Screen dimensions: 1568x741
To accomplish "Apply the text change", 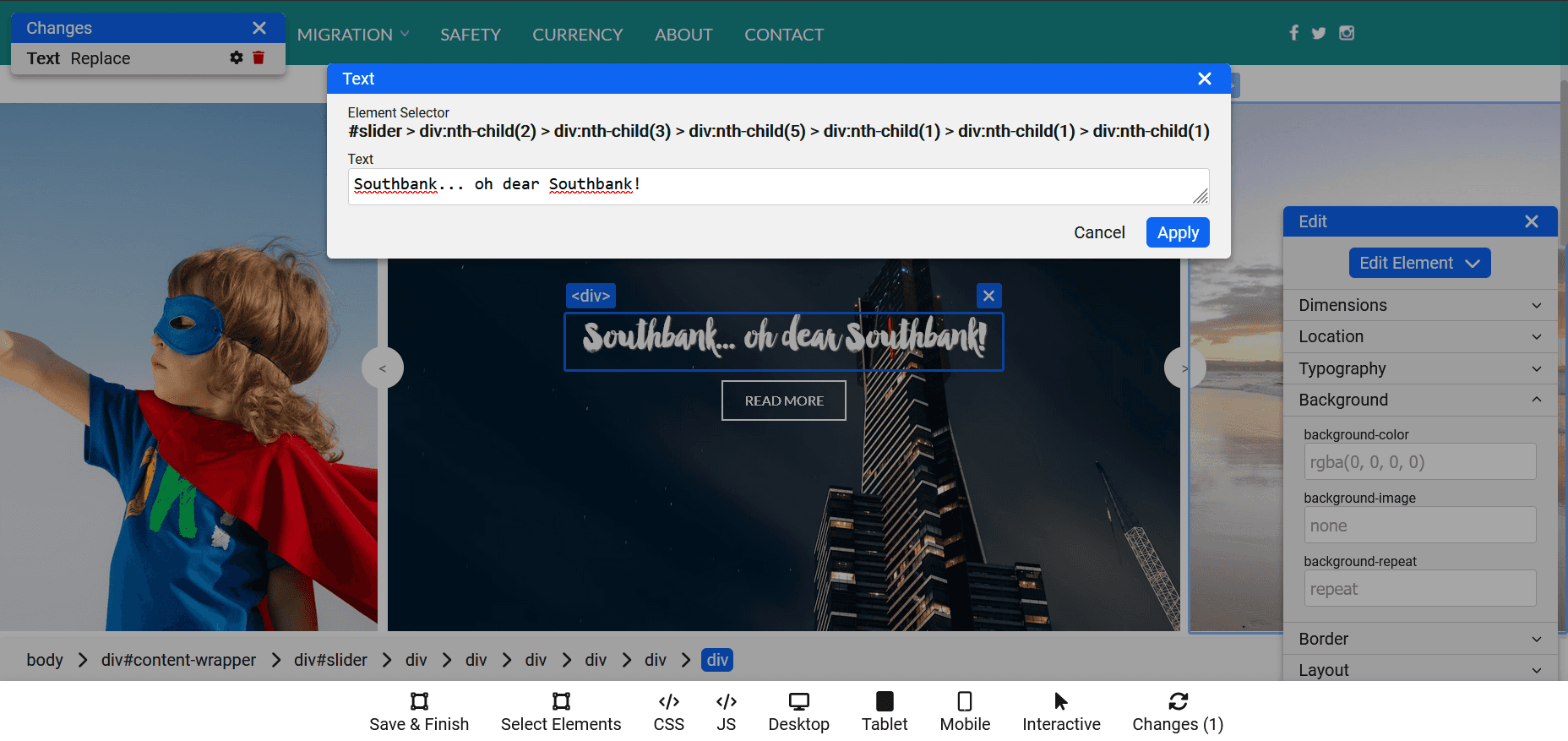I will (1177, 232).
